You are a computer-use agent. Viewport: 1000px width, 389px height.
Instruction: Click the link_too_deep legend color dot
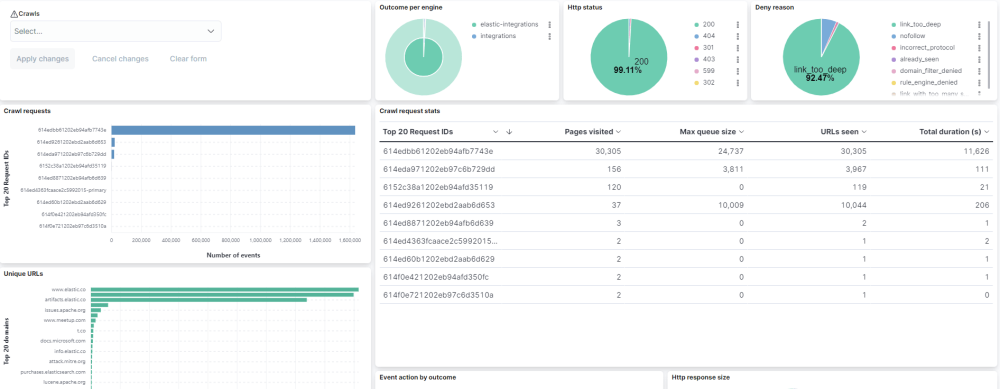(x=893, y=24)
